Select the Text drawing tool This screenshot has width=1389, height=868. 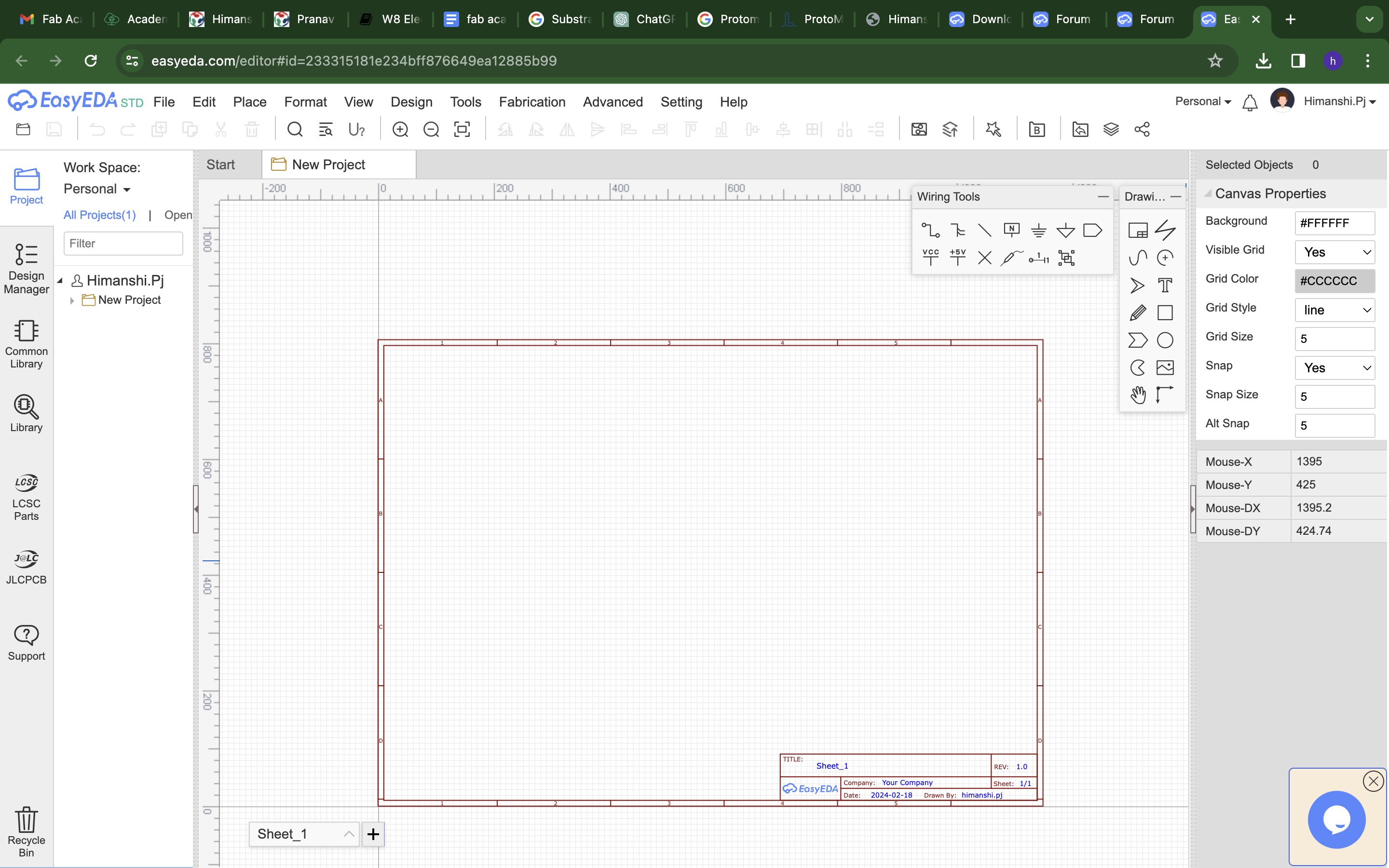click(1165, 285)
